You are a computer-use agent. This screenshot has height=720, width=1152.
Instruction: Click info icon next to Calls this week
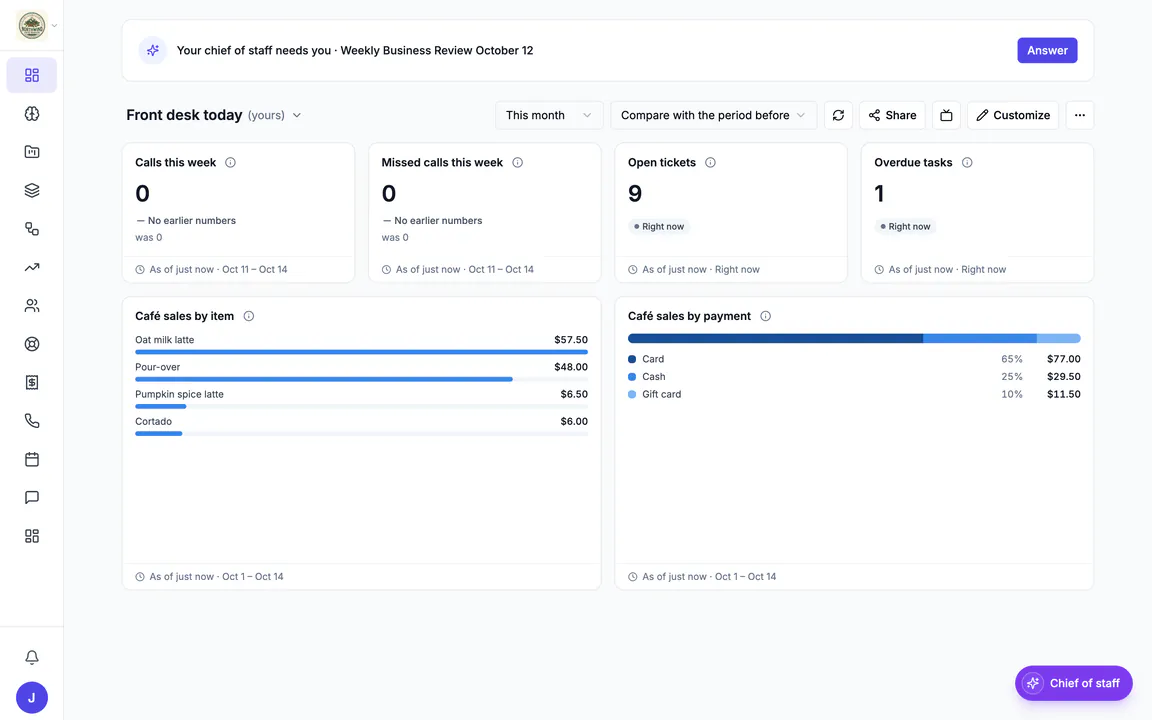231,162
